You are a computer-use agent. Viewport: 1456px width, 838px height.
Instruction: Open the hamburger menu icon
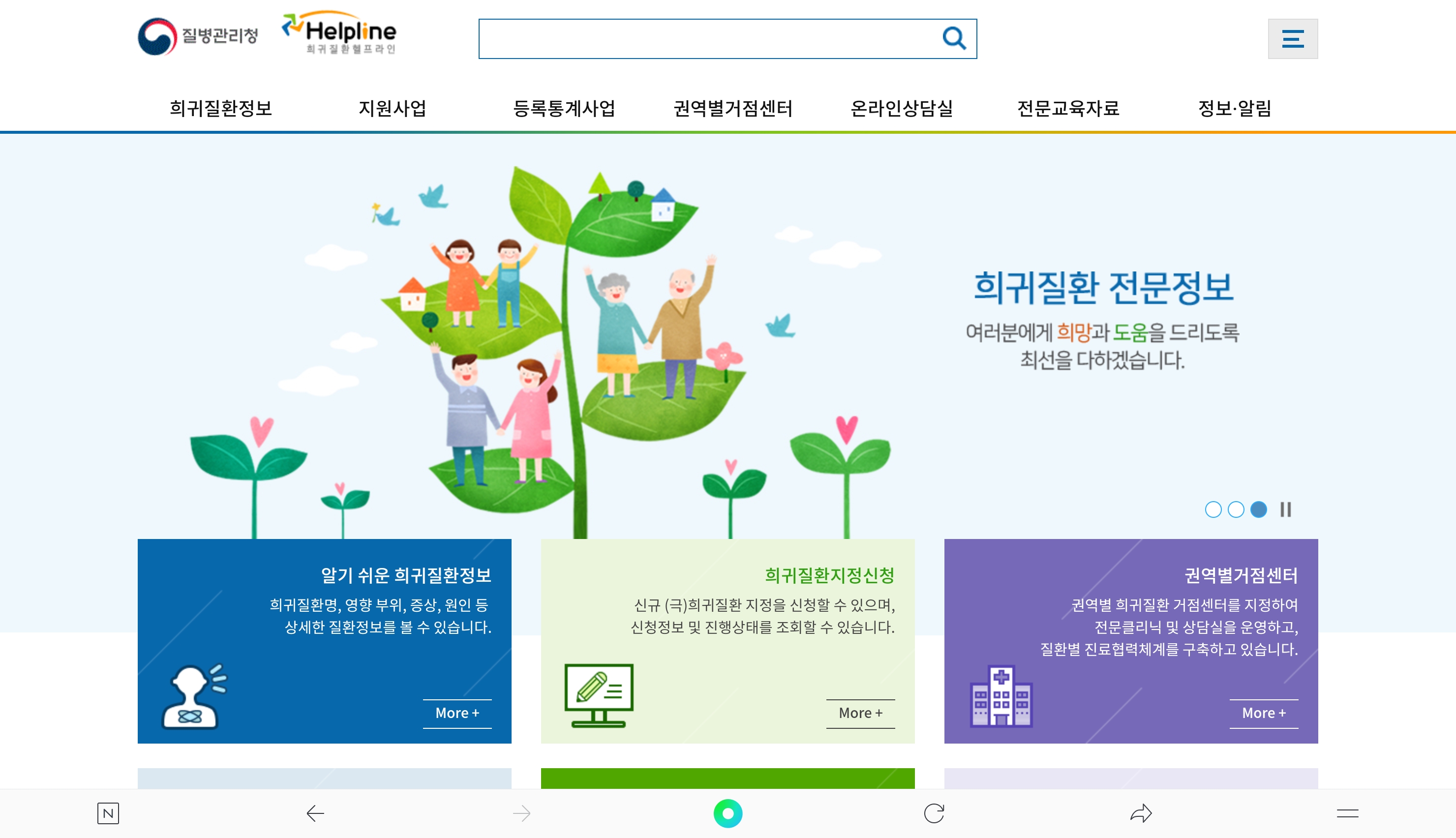(x=1292, y=38)
